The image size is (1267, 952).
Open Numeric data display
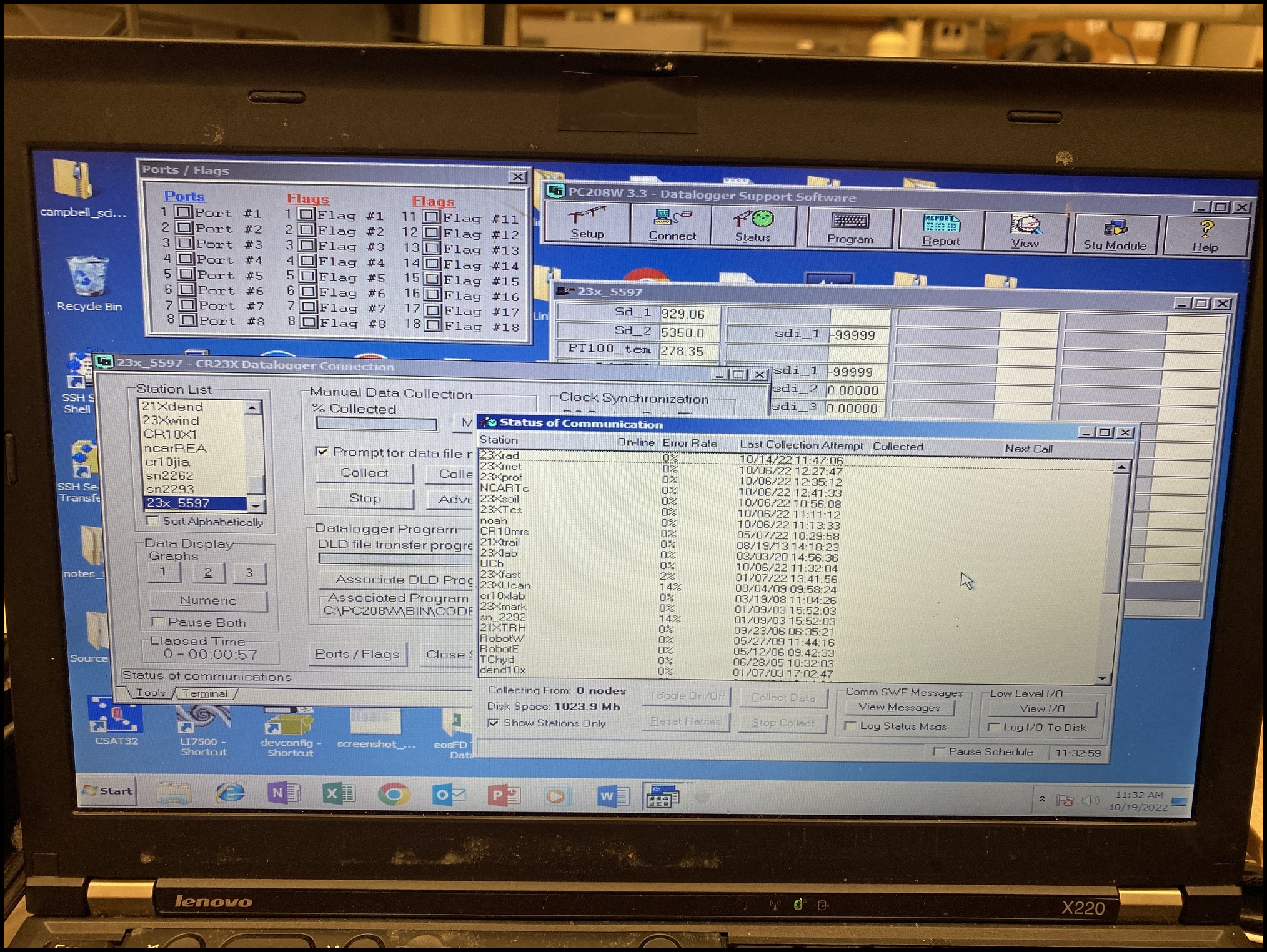click(x=208, y=600)
